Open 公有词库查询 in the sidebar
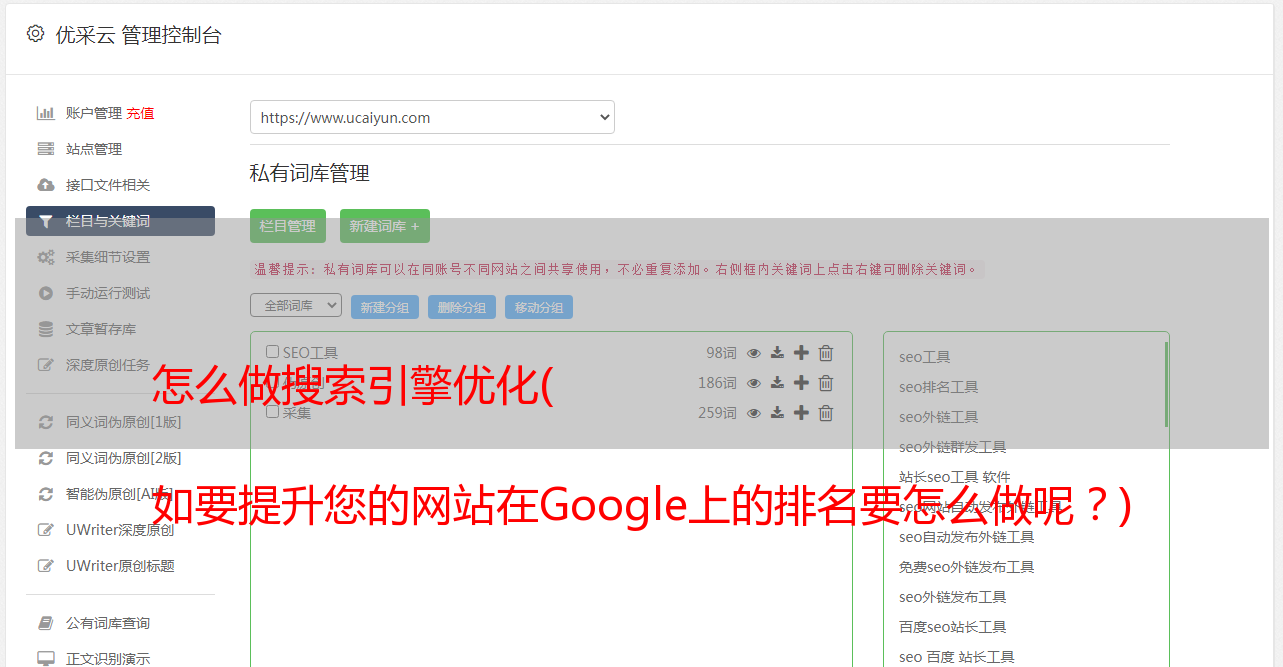The height and width of the screenshot is (667, 1283). (x=108, y=623)
